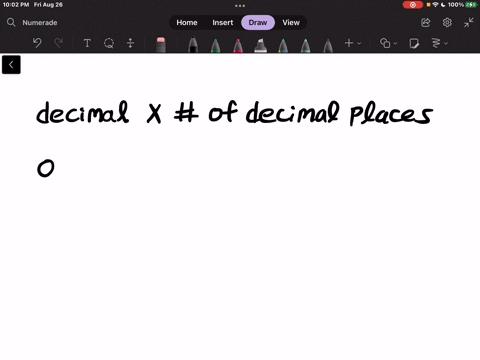The height and width of the screenshot is (360, 480).
Task: Redo the last action
Action: 59,43
